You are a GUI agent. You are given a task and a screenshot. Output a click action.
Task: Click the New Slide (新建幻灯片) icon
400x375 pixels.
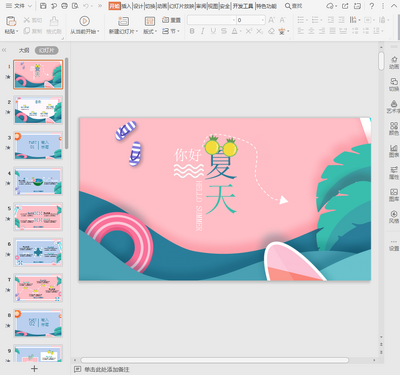click(x=123, y=21)
